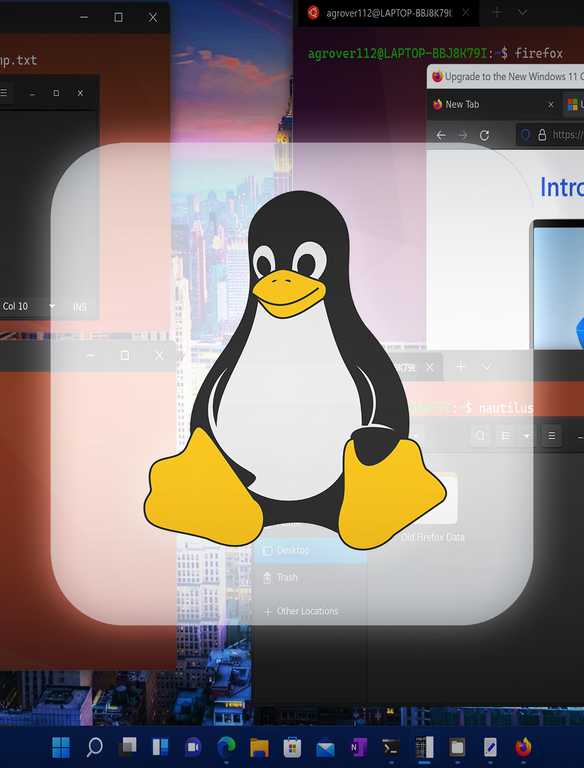Click Ubuntu icon on top terminal tab
Screen dimensions: 584x768
(313, 13)
